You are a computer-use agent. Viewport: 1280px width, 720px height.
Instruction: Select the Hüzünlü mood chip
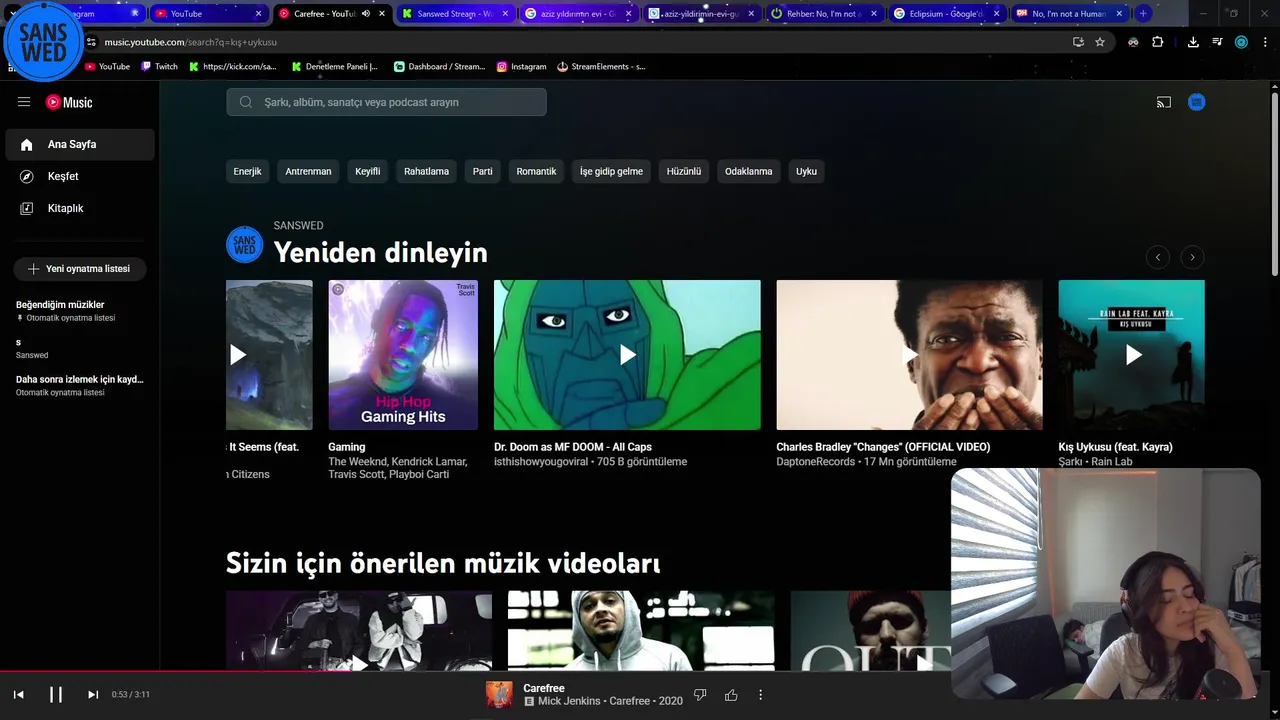pyautogui.click(x=684, y=171)
